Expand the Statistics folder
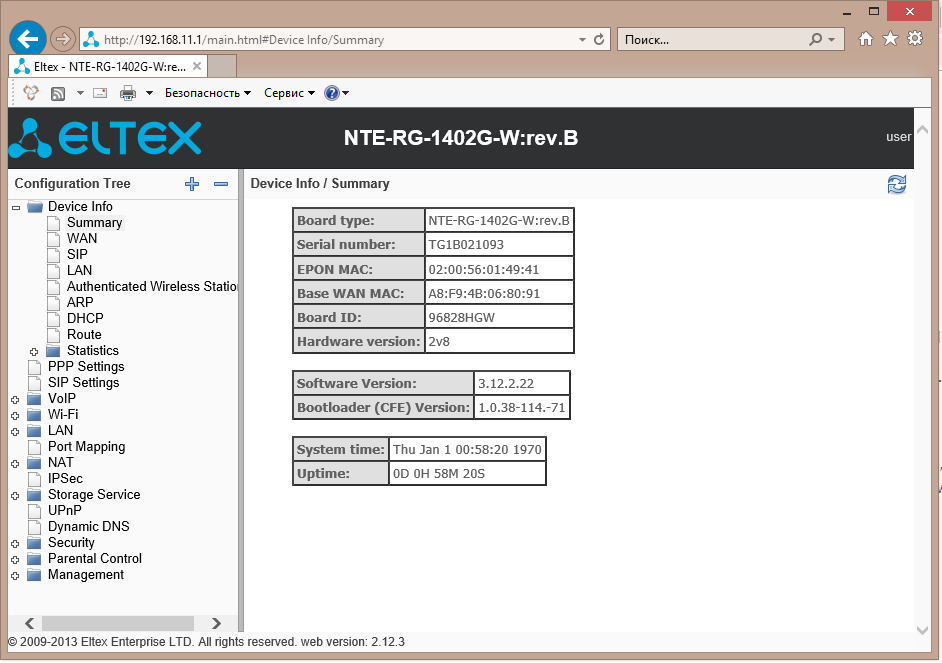Screen dimensions: 942x663 (34, 352)
